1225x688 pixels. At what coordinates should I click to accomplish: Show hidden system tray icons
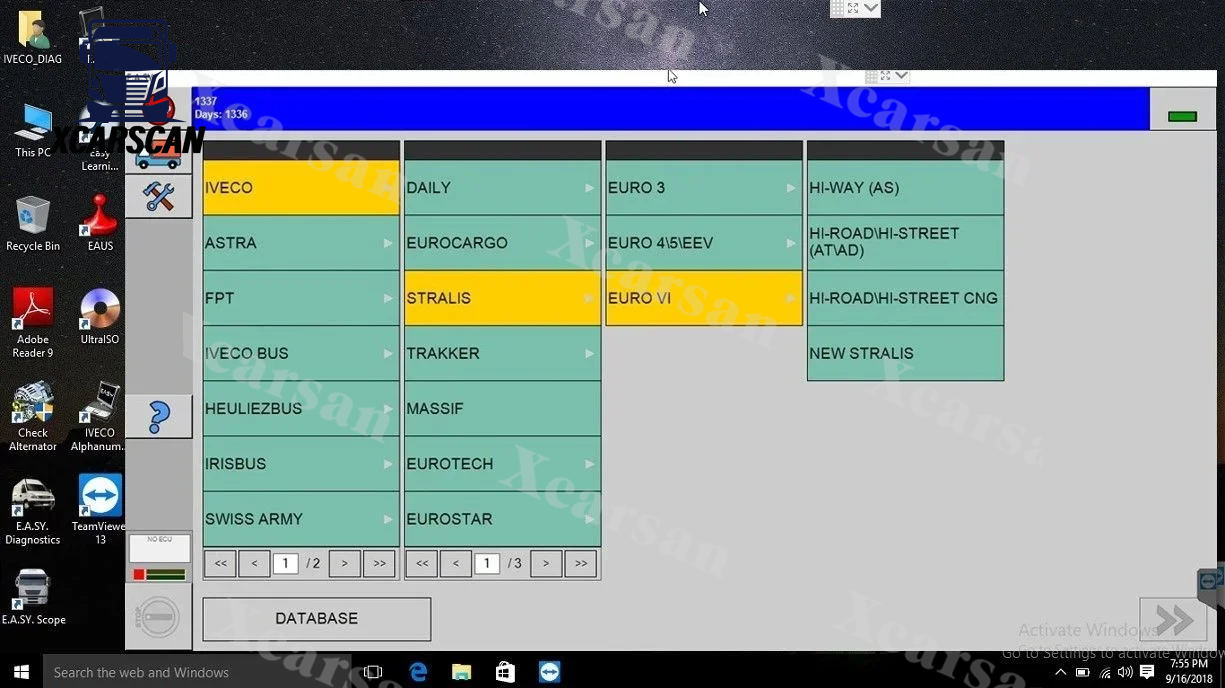[1060, 673]
